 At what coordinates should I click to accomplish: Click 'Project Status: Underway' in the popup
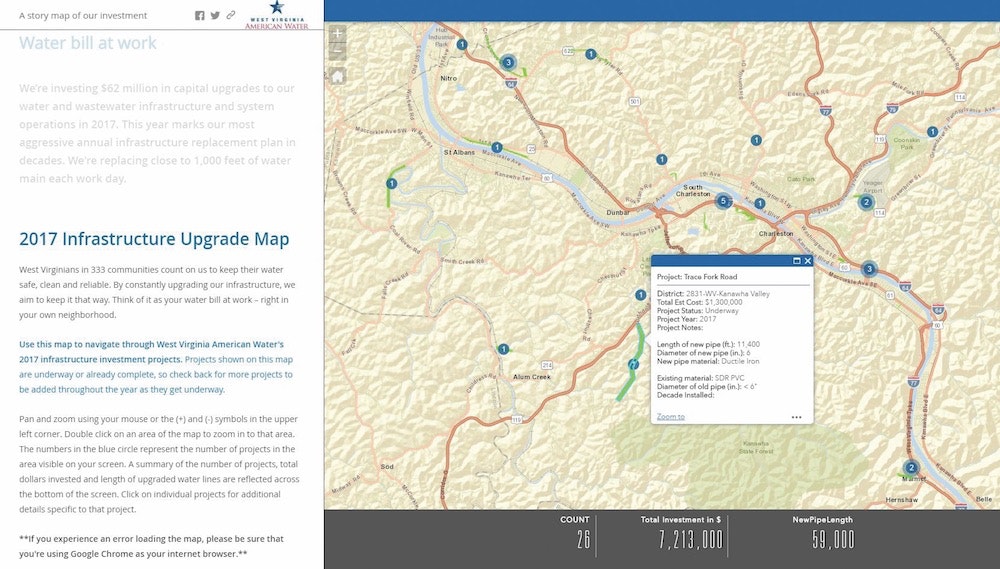pos(698,311)
